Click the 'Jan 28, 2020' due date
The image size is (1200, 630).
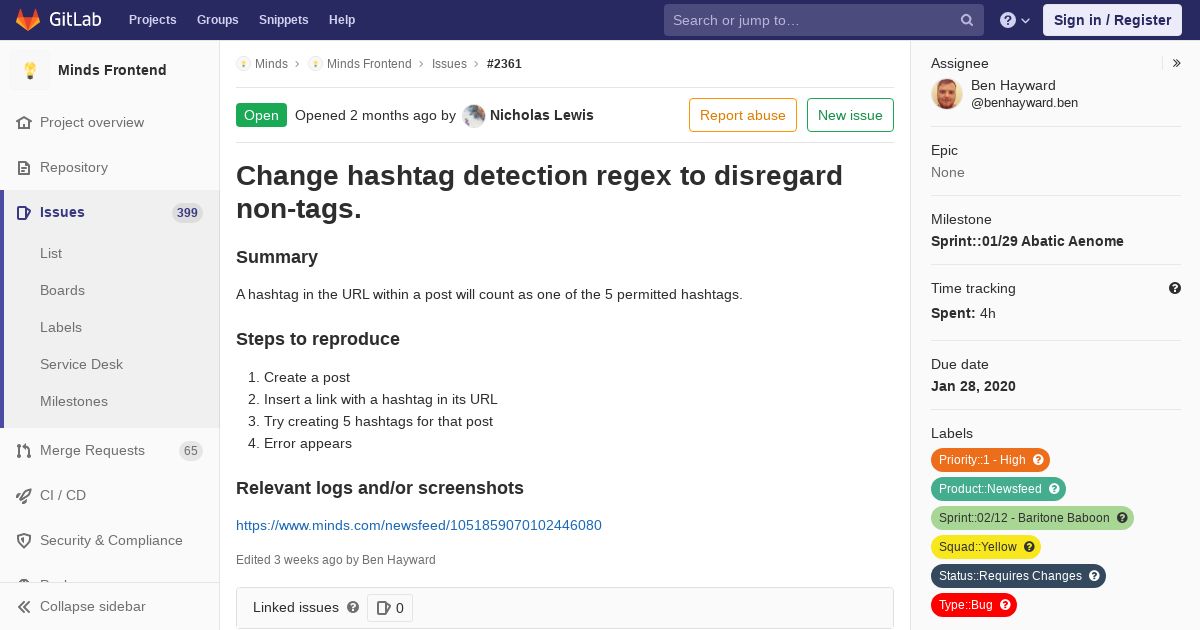point(973,386)
